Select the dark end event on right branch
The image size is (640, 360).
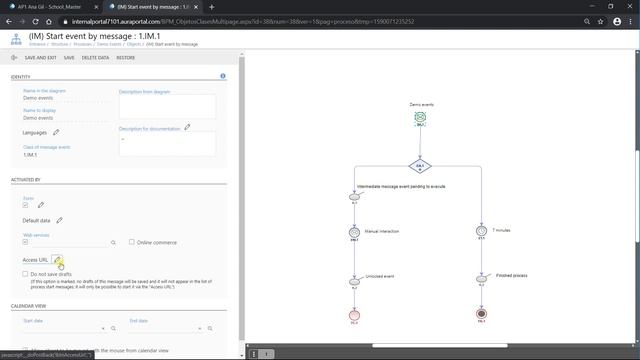coord(481,313)
